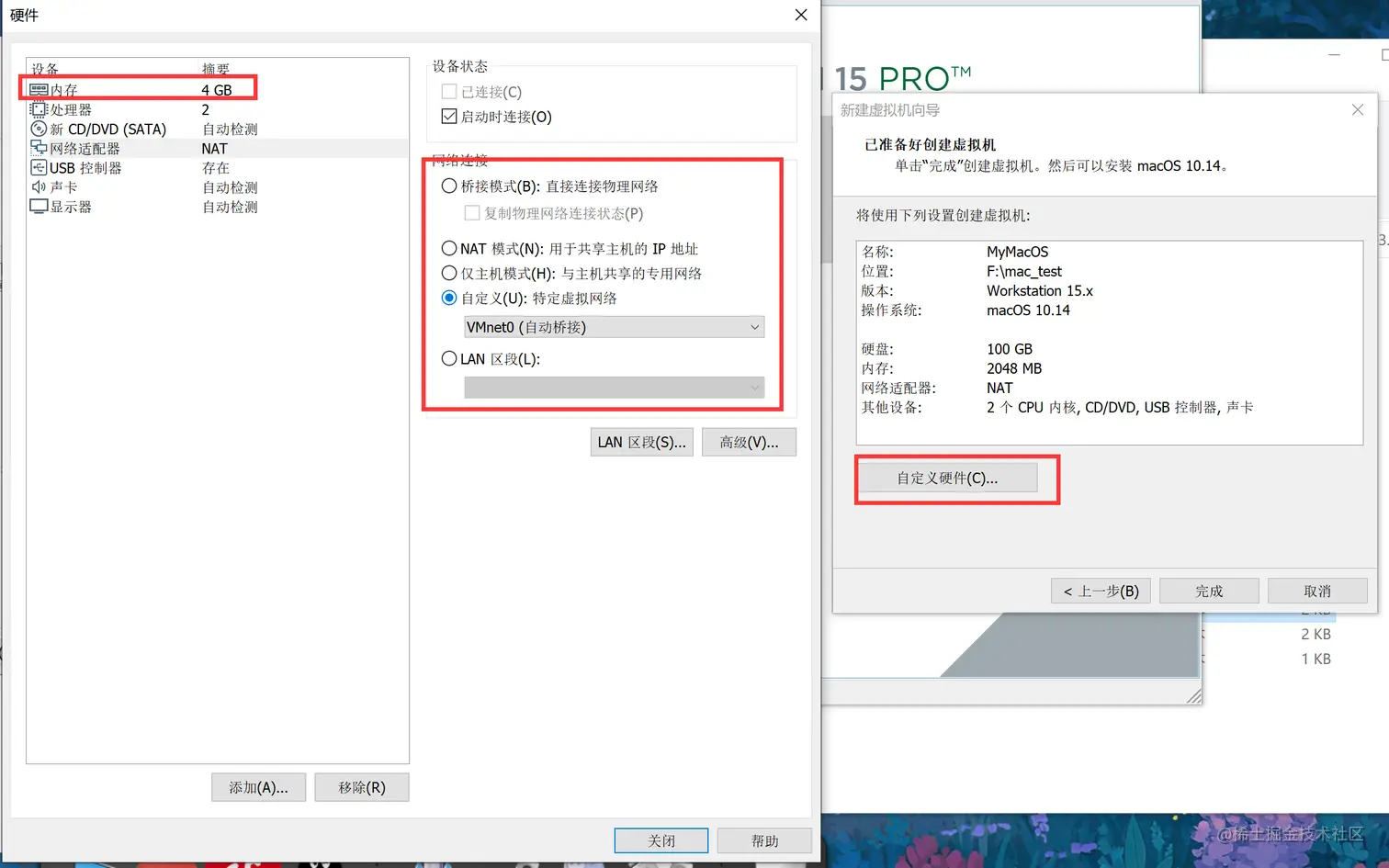Click the 帮助 help button
This screenshot has height=868, width=1389.
[x=764, y=840]
